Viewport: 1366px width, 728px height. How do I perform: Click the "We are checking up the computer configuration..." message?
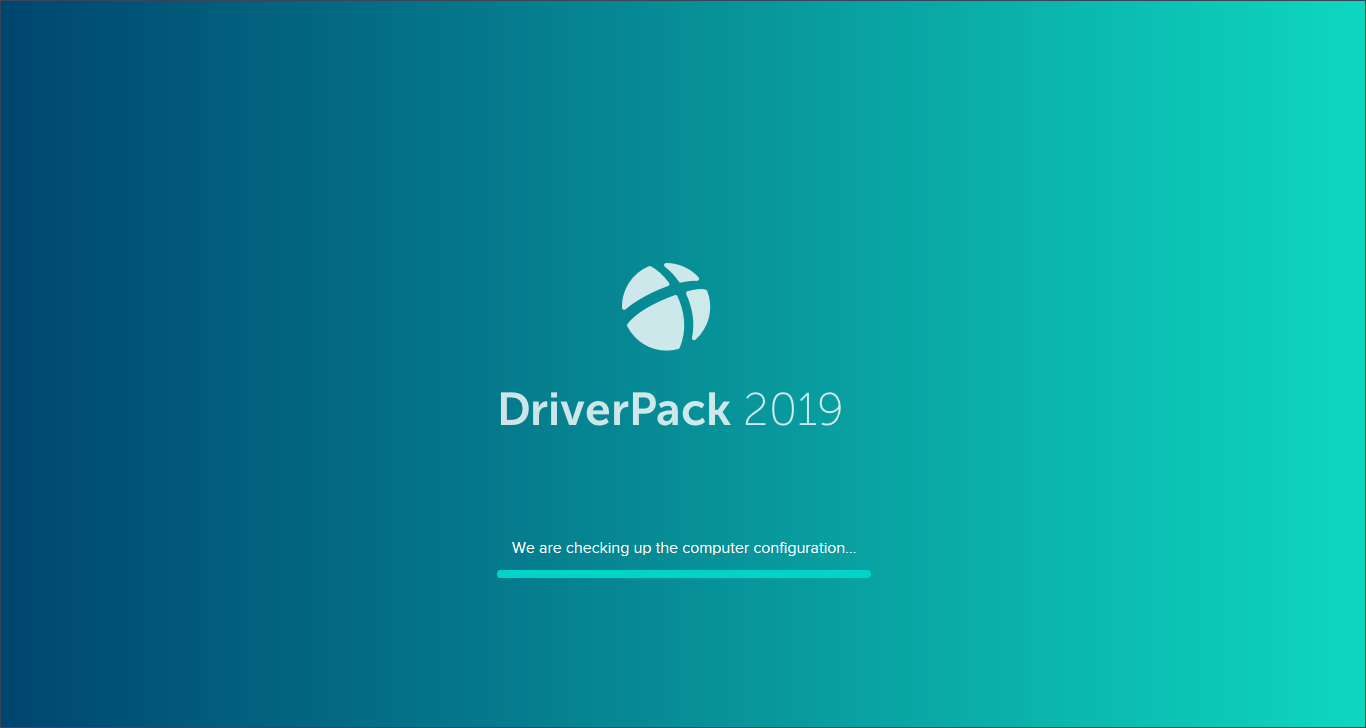click(x=684, y=548)
